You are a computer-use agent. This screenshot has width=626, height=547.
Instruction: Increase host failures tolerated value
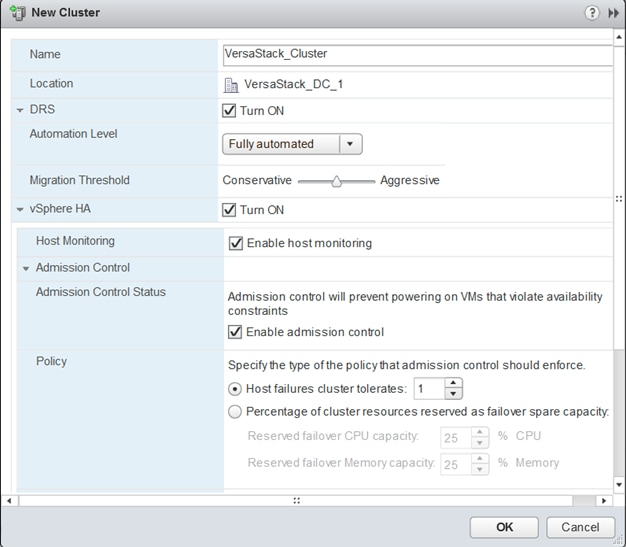coord(453,383)
